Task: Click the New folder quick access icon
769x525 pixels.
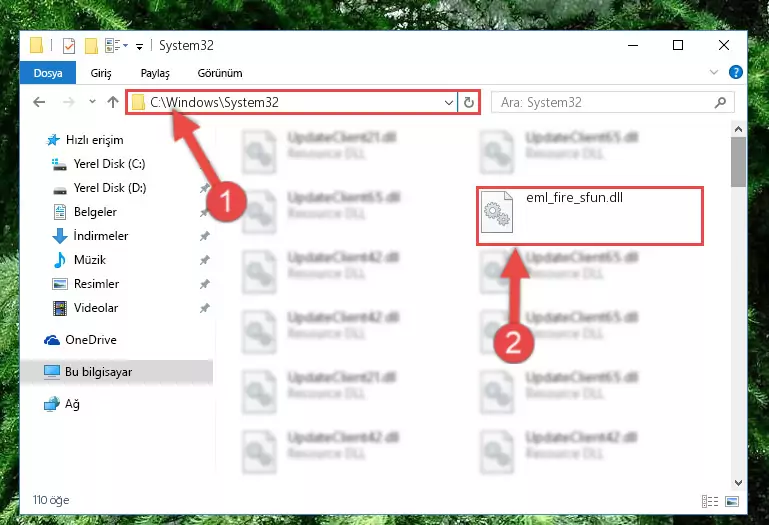Action: (91, 46)
